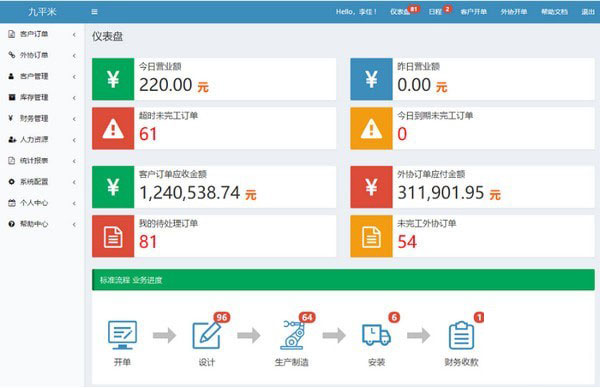The width and height of the screenshot is (600, 388).
Task: Click the 财务收款 clipboard icon
Action: point(461,335)
